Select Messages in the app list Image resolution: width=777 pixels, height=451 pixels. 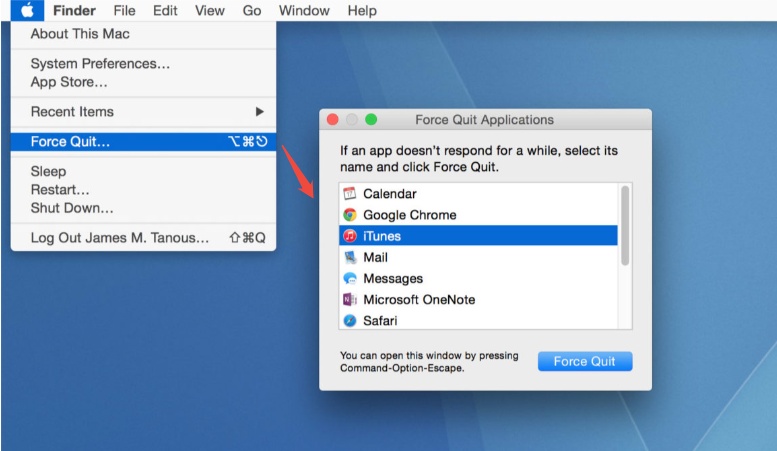(478, 279)
